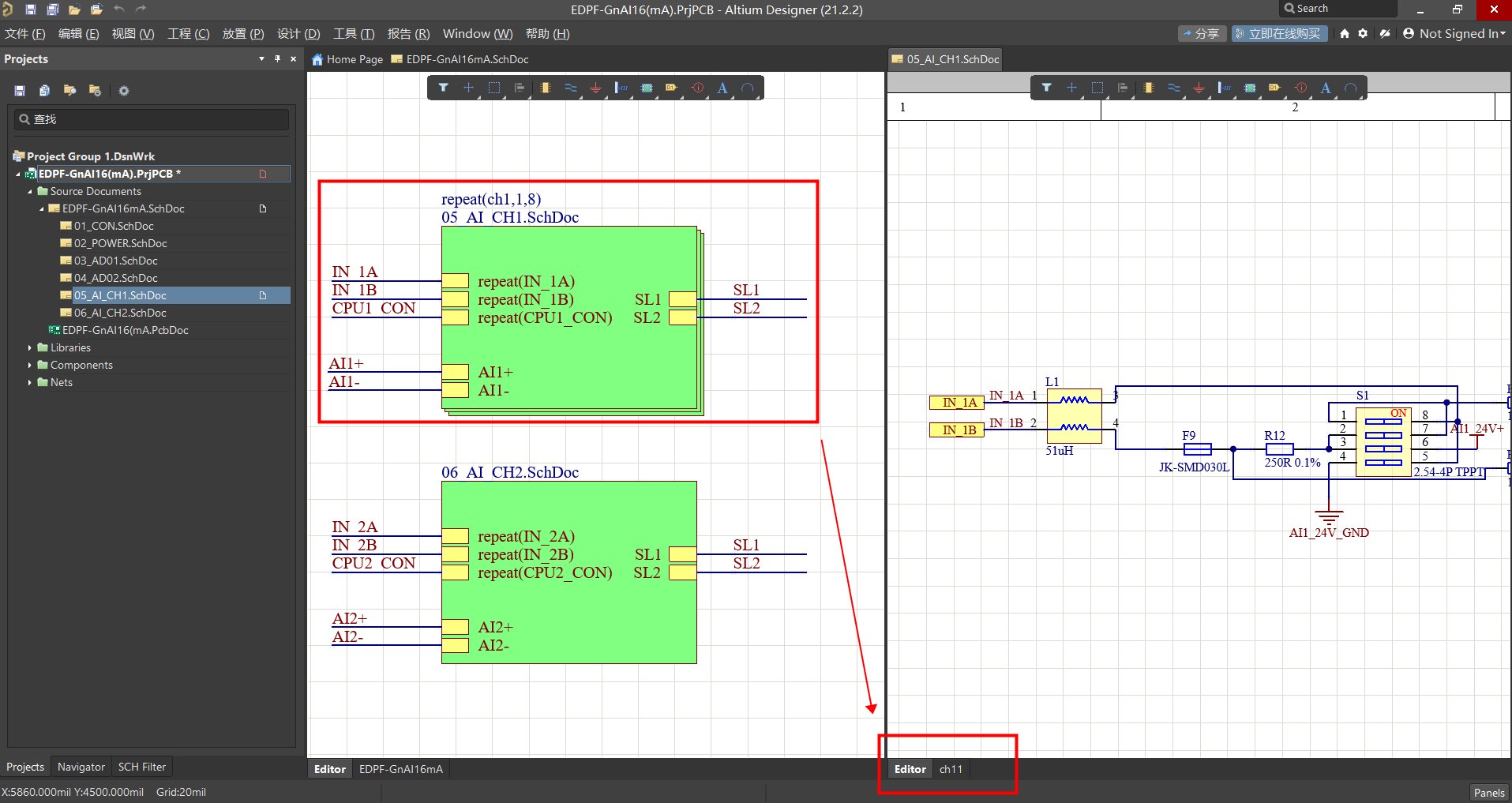Open the 设计 (D) menu
This screenshot has height=803, width=1512.
[298, 34]
